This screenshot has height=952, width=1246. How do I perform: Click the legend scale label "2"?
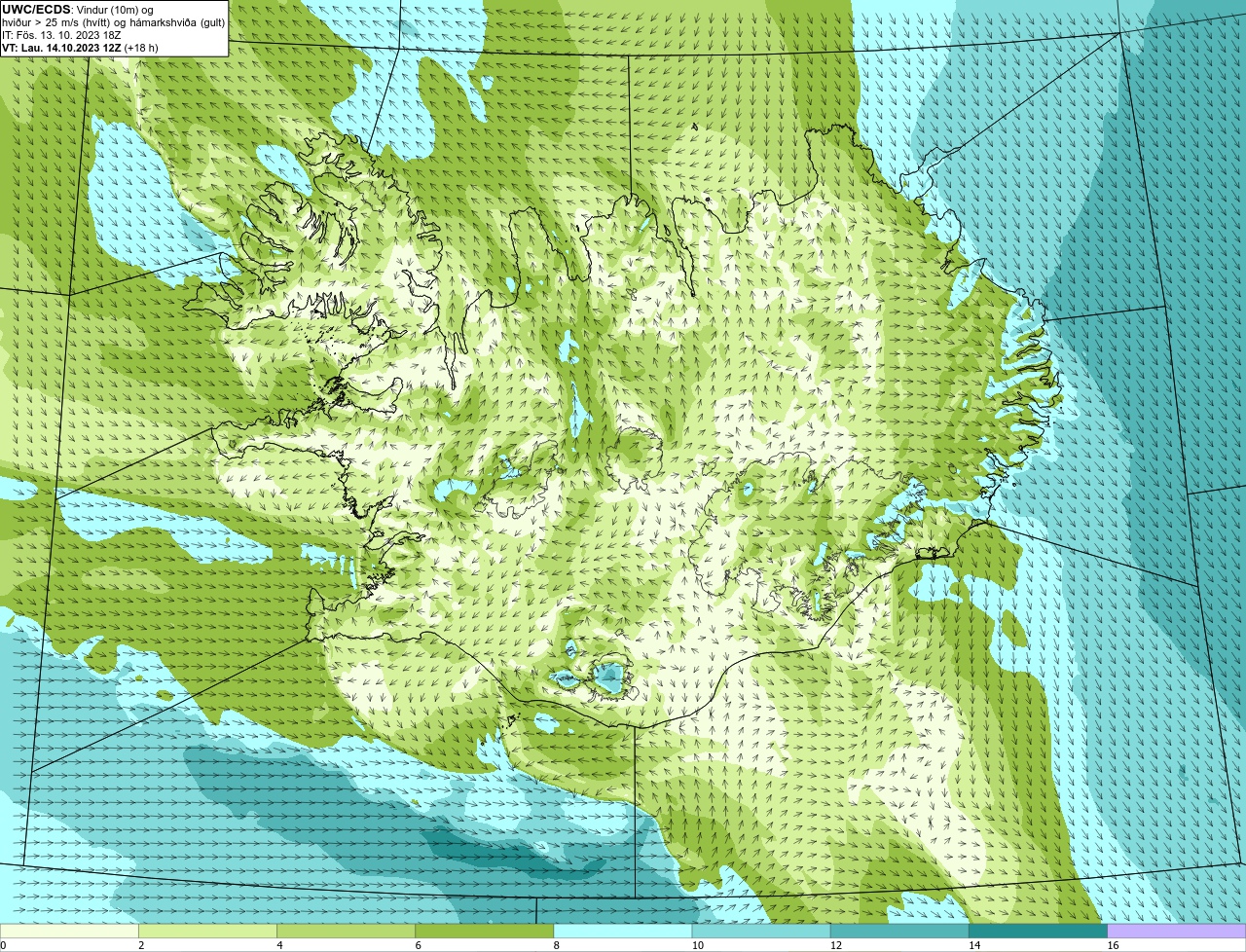pos(141,945)
